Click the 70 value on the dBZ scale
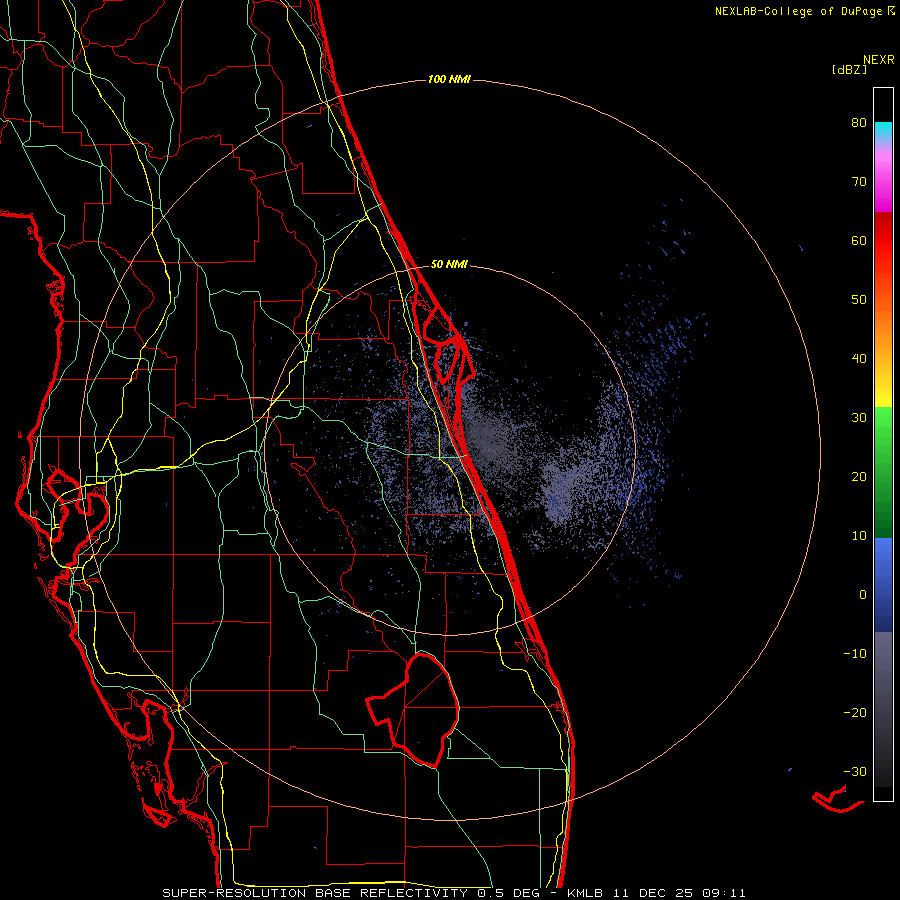The width and height of the screenshot is (900, 900). pos(859,181)
